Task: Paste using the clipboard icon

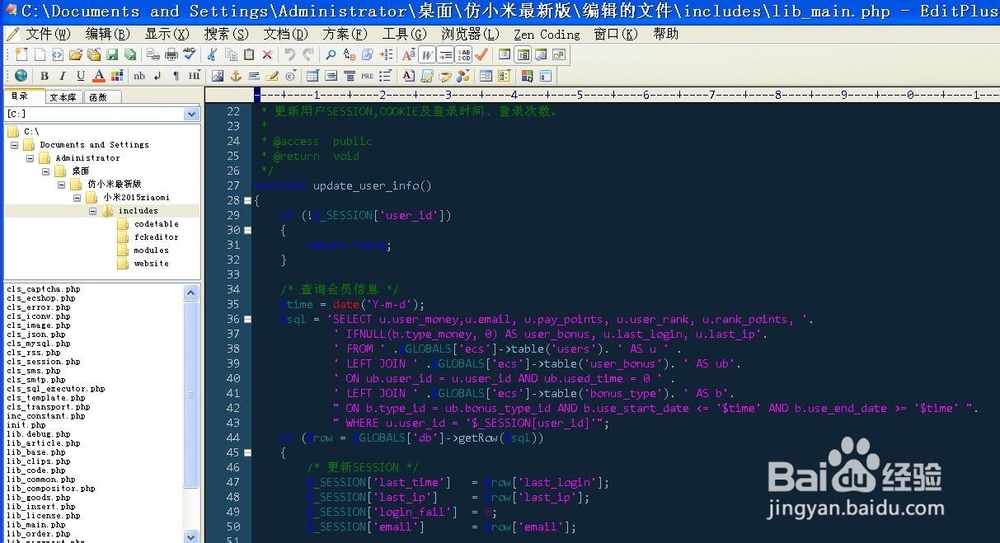Action: click(x=249, y=55)
